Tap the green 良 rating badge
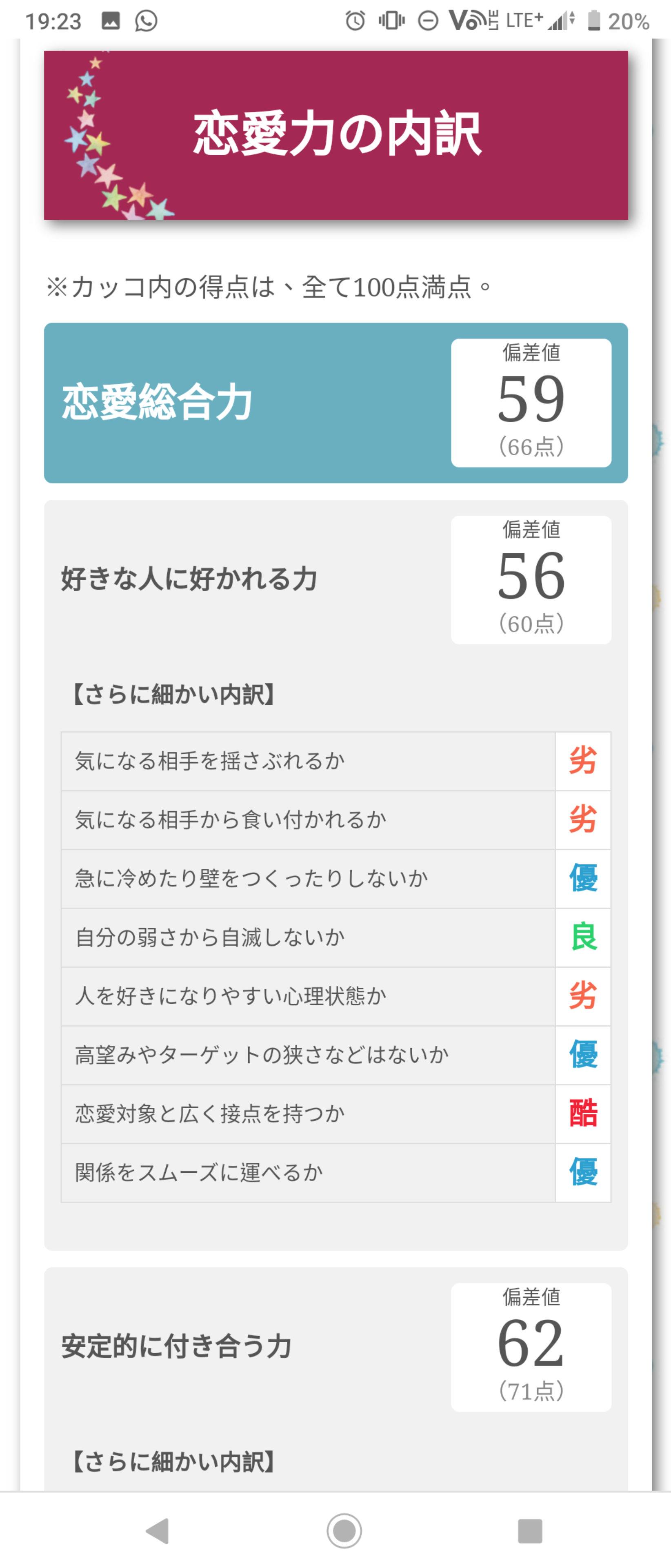 [x=583, y=938]
